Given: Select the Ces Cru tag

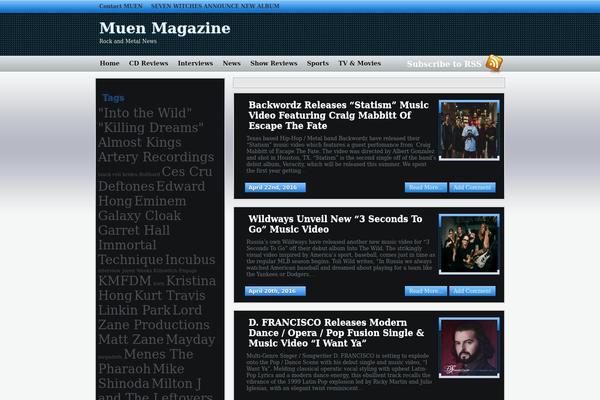Looking at the screenshot, I should click(187, 171).
